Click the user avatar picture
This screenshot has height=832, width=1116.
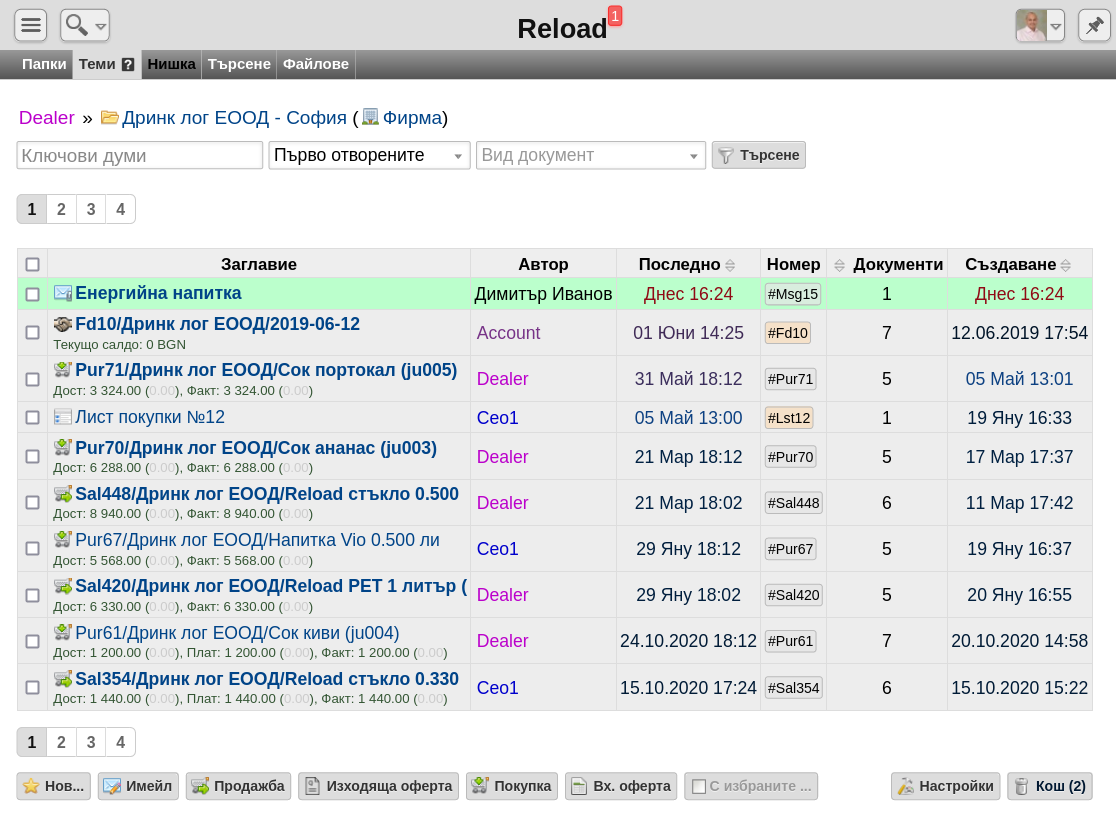click(1031, 26)
